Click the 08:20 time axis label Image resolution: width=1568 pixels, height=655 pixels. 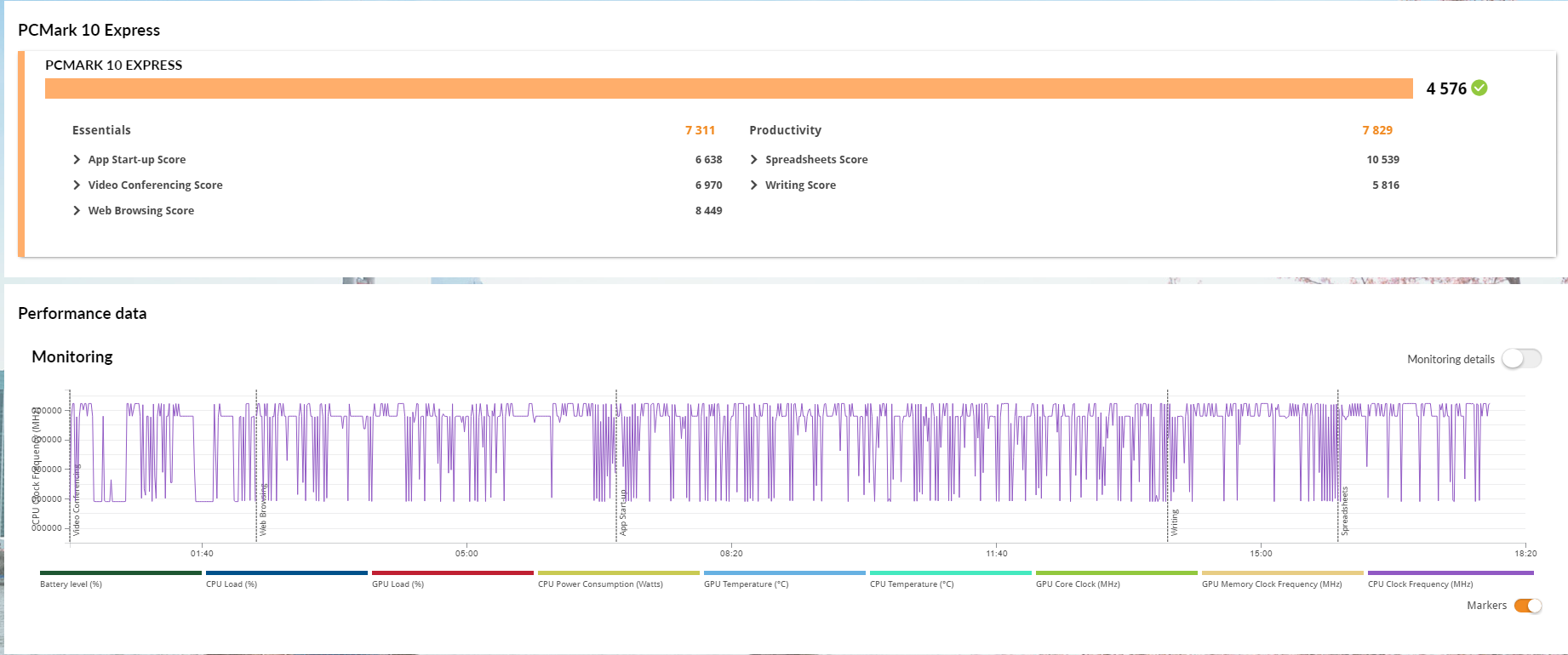[x=731, y=553]
